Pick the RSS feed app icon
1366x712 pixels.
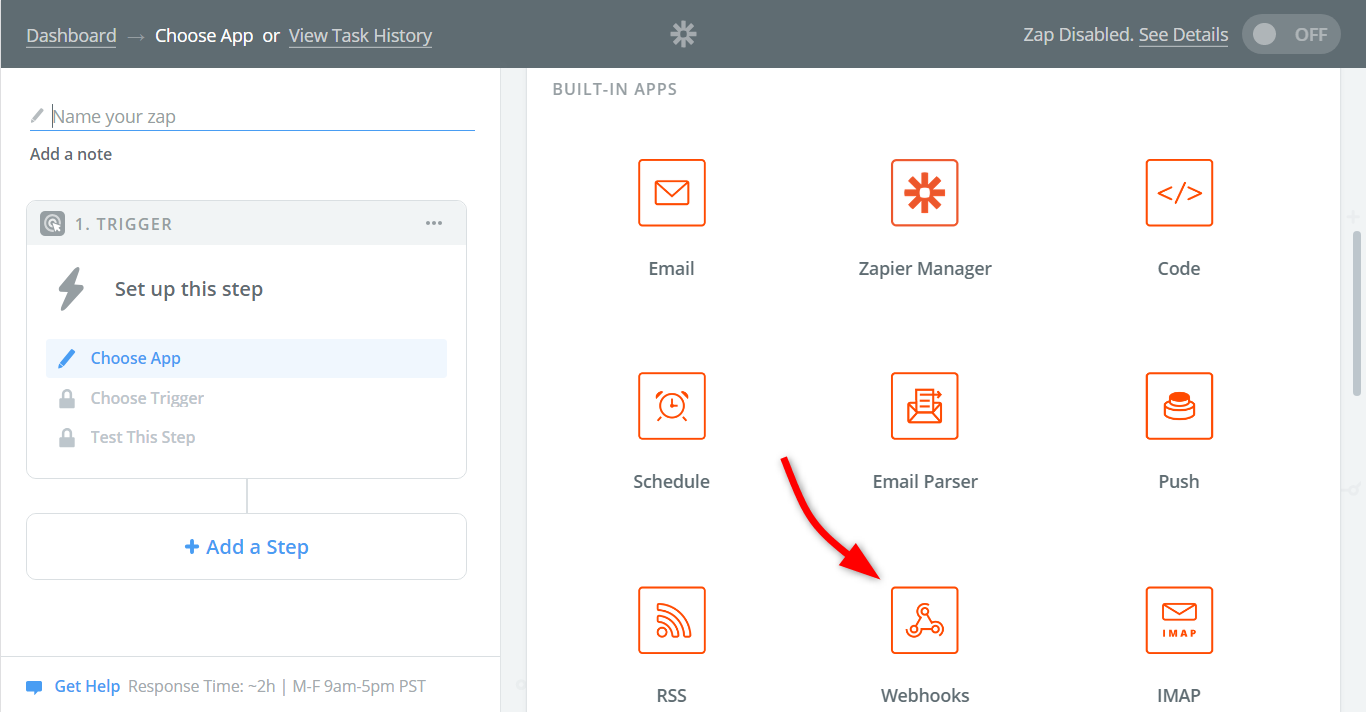pos(672,620)
